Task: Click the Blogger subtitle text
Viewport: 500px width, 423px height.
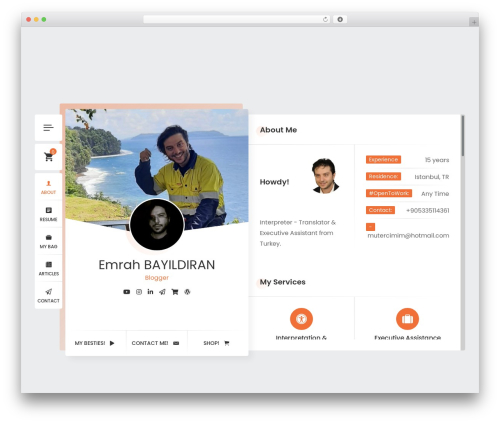Action: (157, 278)
